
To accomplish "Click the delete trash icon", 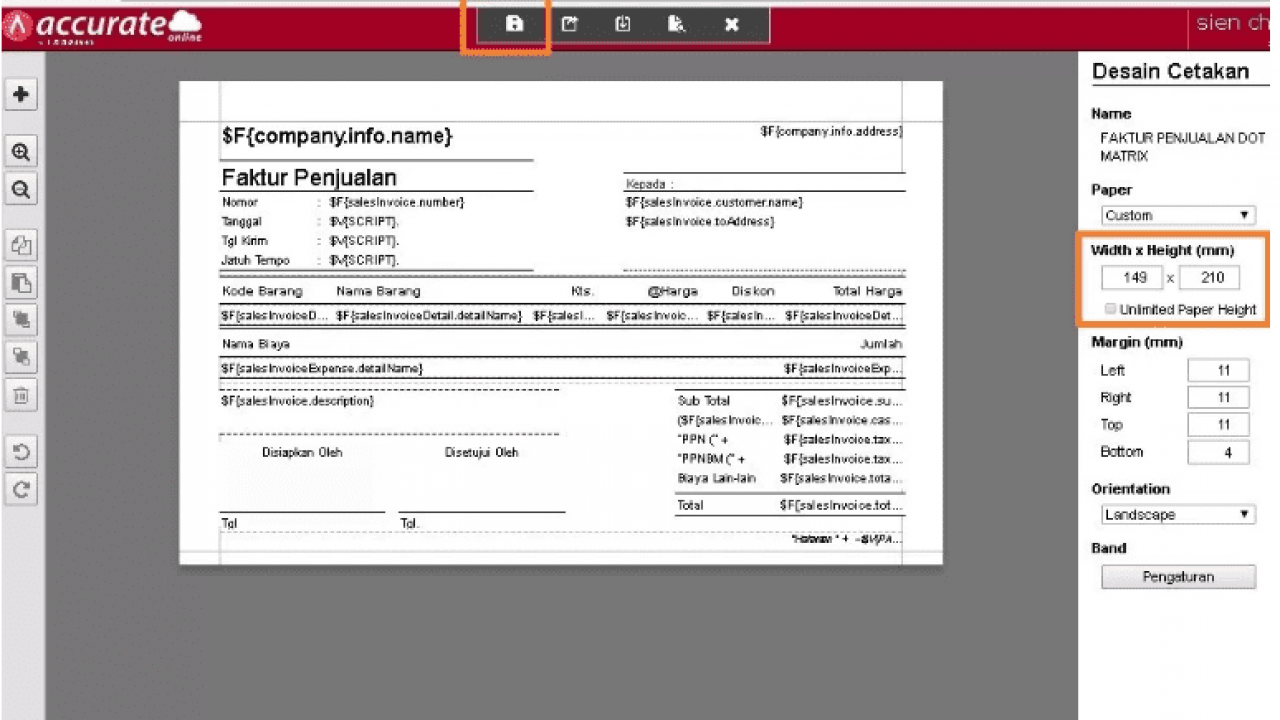I will 21,395.
